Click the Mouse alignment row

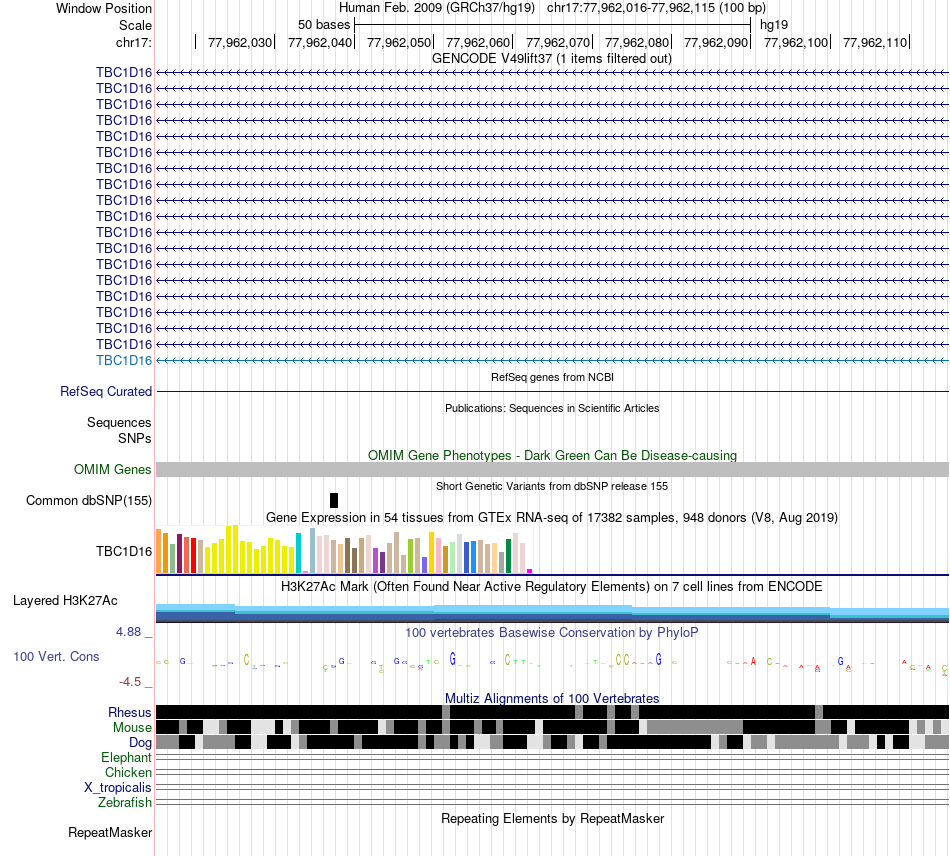[x=552, y=727]
